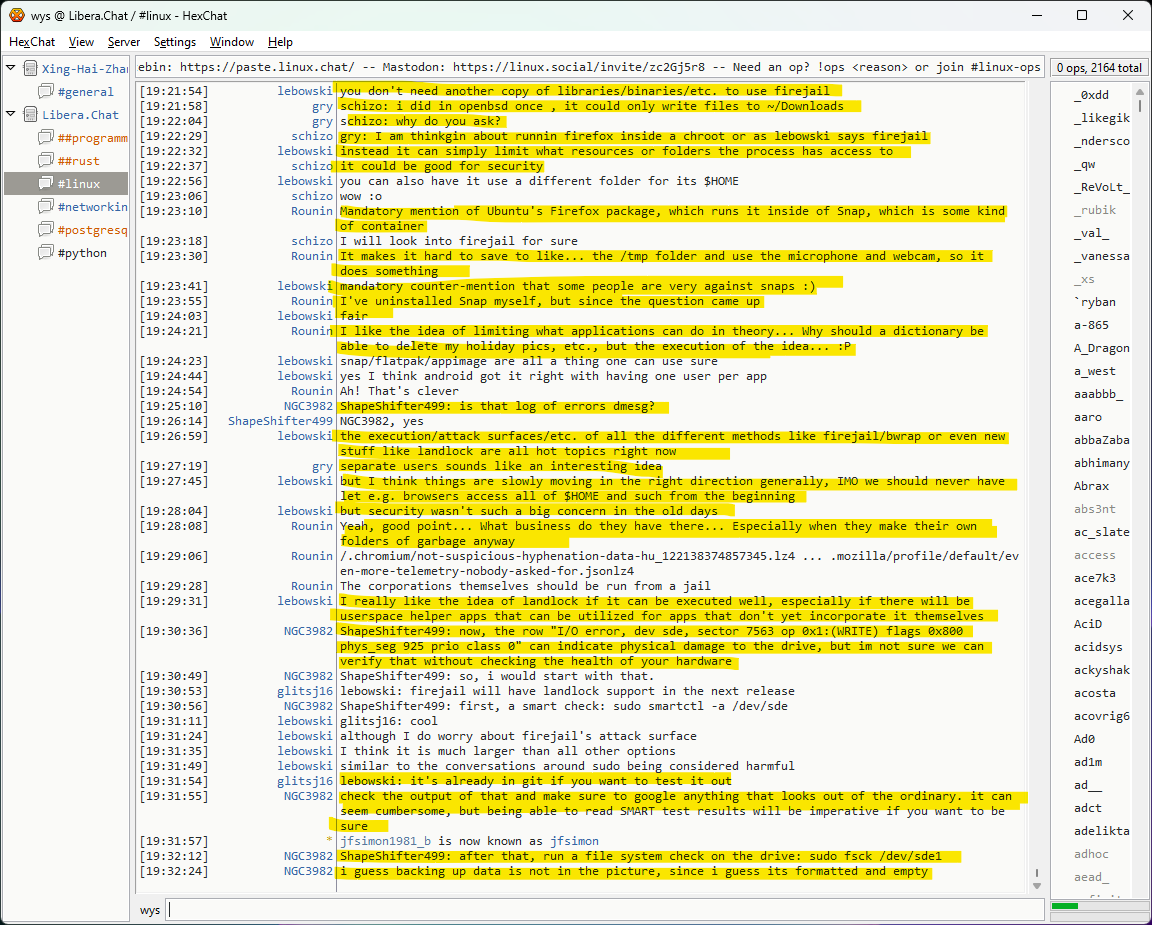This screenshot has height=925, width=1152.
Task: Click the Libera.Chat server icon
Action: pos(29,115)
